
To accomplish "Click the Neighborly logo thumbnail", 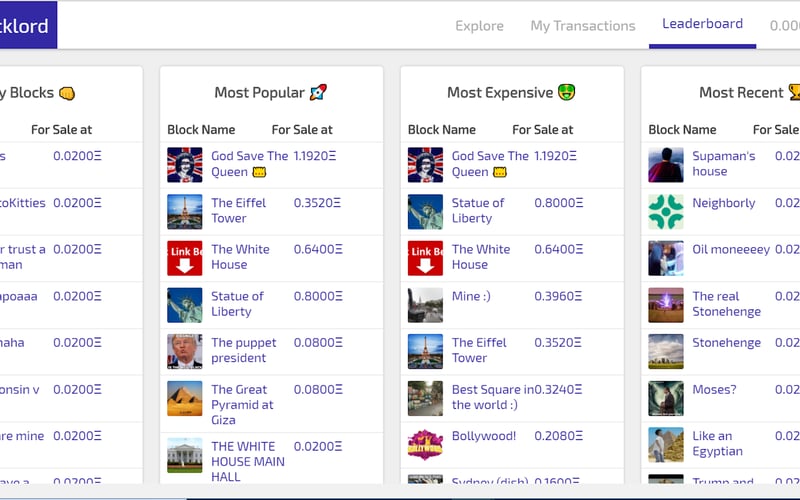I will (x=666, y=212).
